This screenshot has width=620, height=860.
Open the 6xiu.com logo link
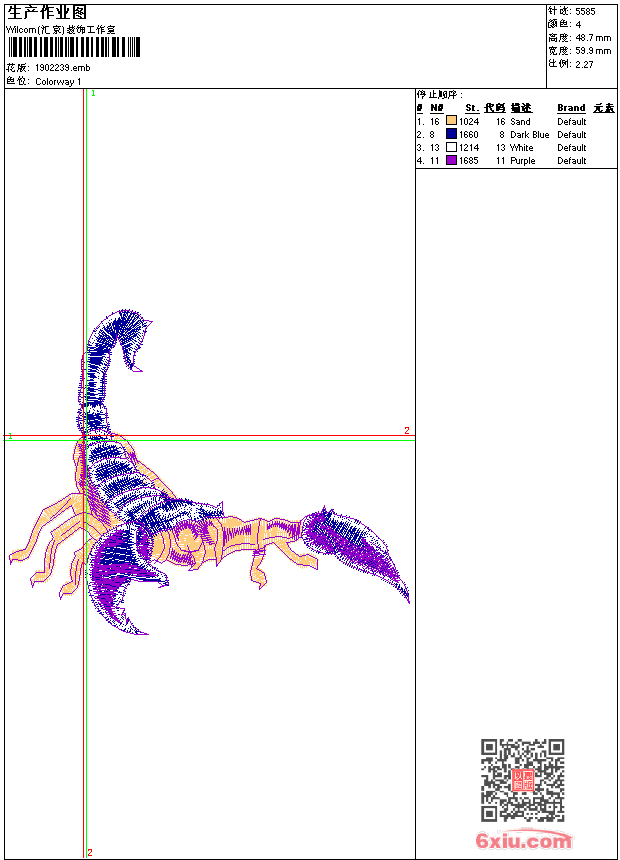tap(523, 840)
